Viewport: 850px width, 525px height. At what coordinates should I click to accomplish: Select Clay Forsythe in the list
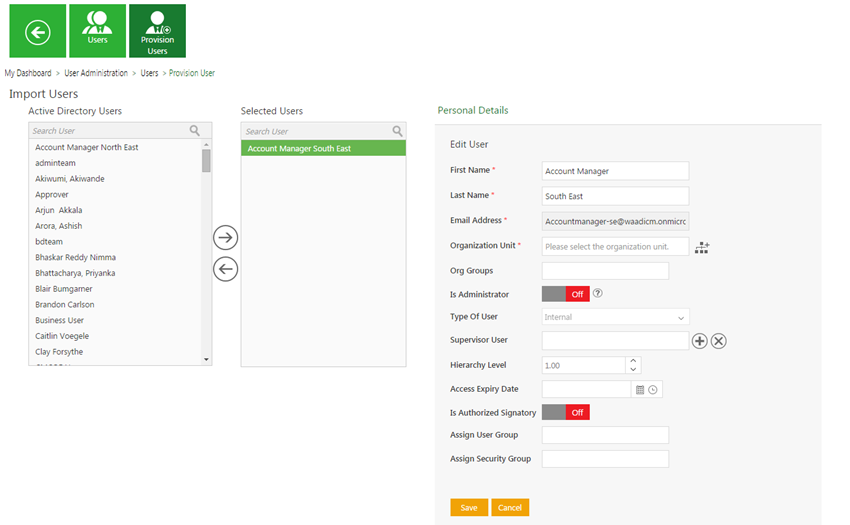(x=59, y=351)
